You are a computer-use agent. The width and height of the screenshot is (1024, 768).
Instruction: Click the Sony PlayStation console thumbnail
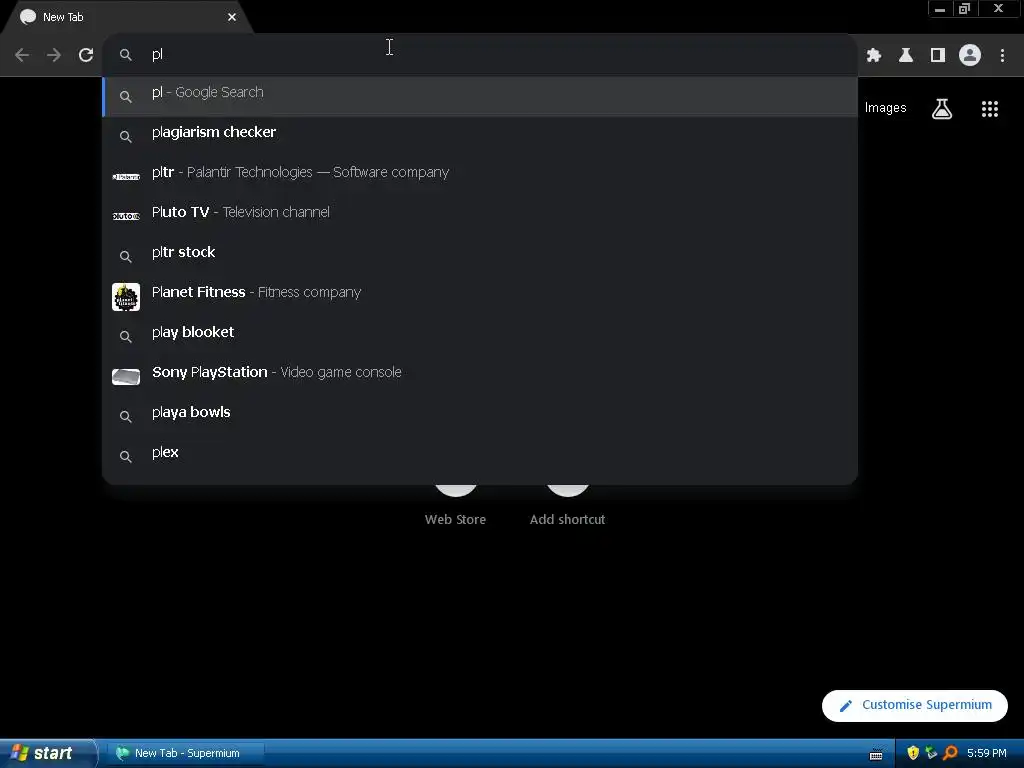[x=126, y=377]
